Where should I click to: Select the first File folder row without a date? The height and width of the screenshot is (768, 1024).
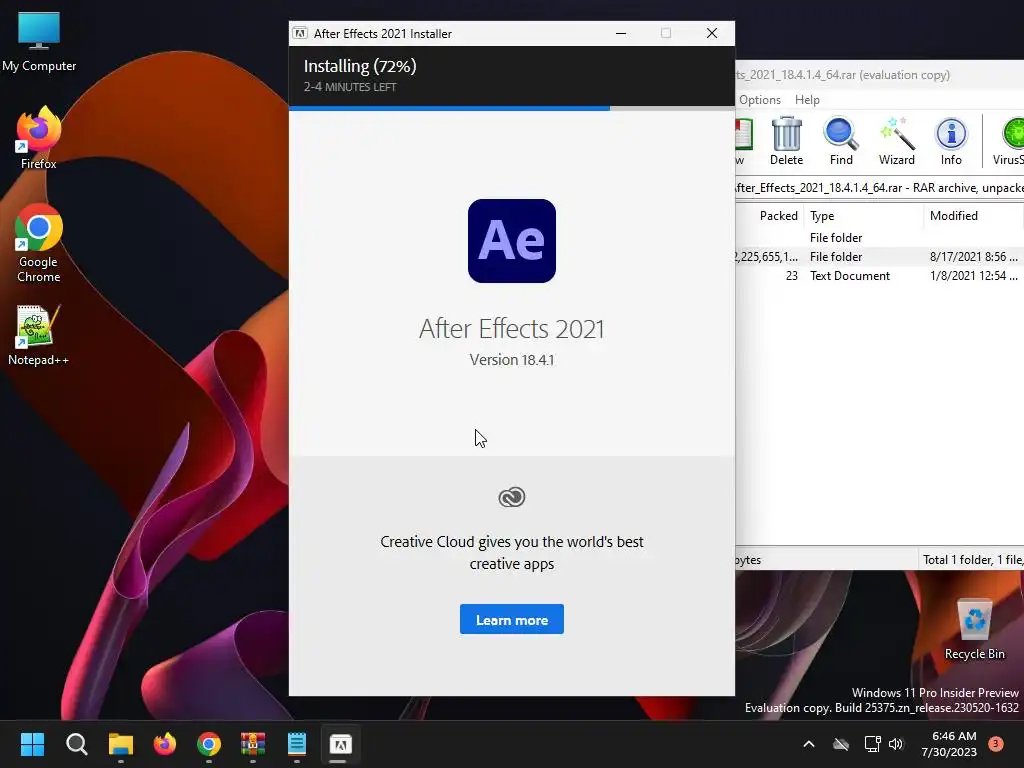coord(879,238)
